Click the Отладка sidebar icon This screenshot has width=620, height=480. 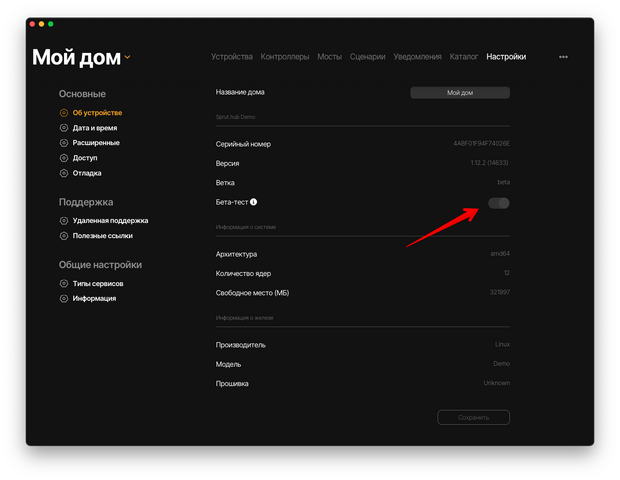pyautogui.click(x=64, y=173)
